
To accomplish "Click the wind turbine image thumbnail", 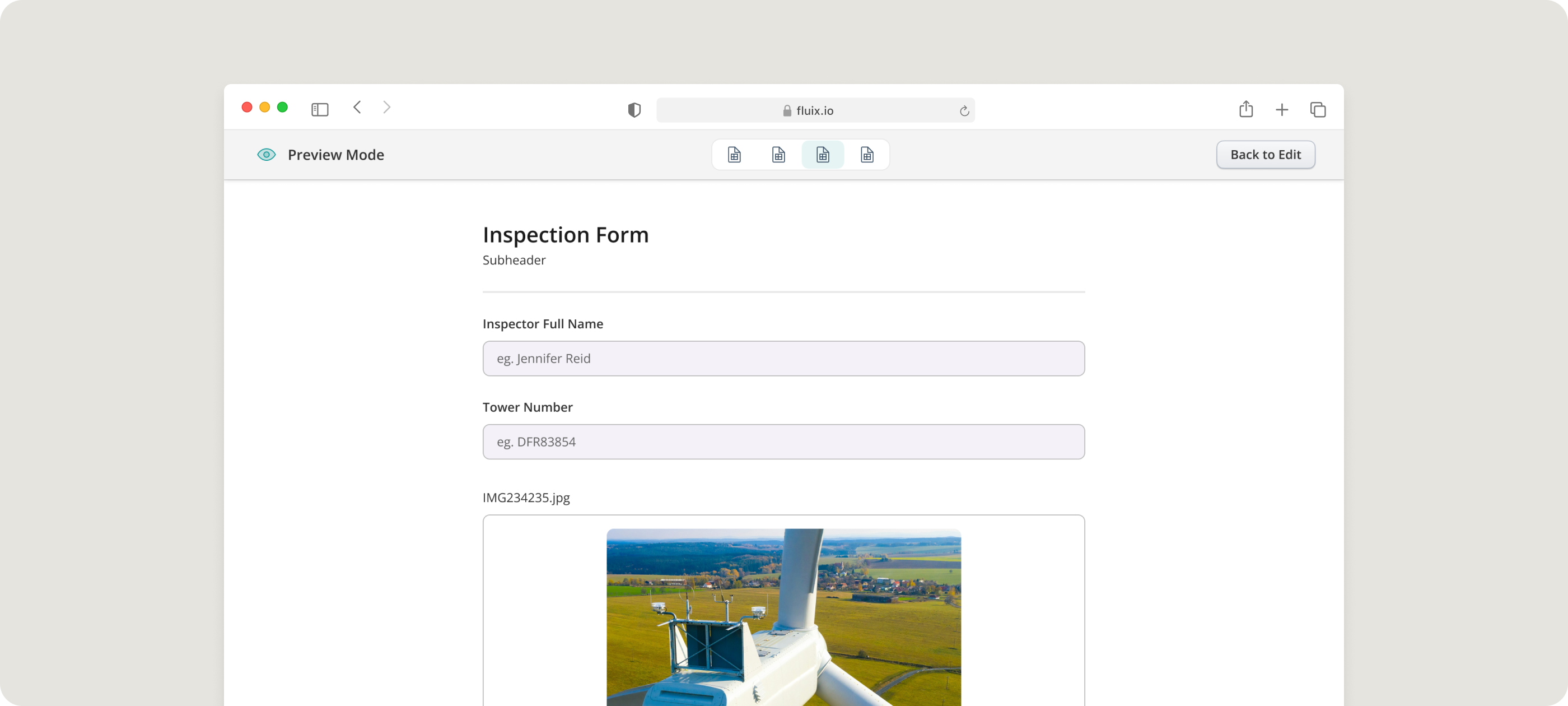I will (783, 616).
